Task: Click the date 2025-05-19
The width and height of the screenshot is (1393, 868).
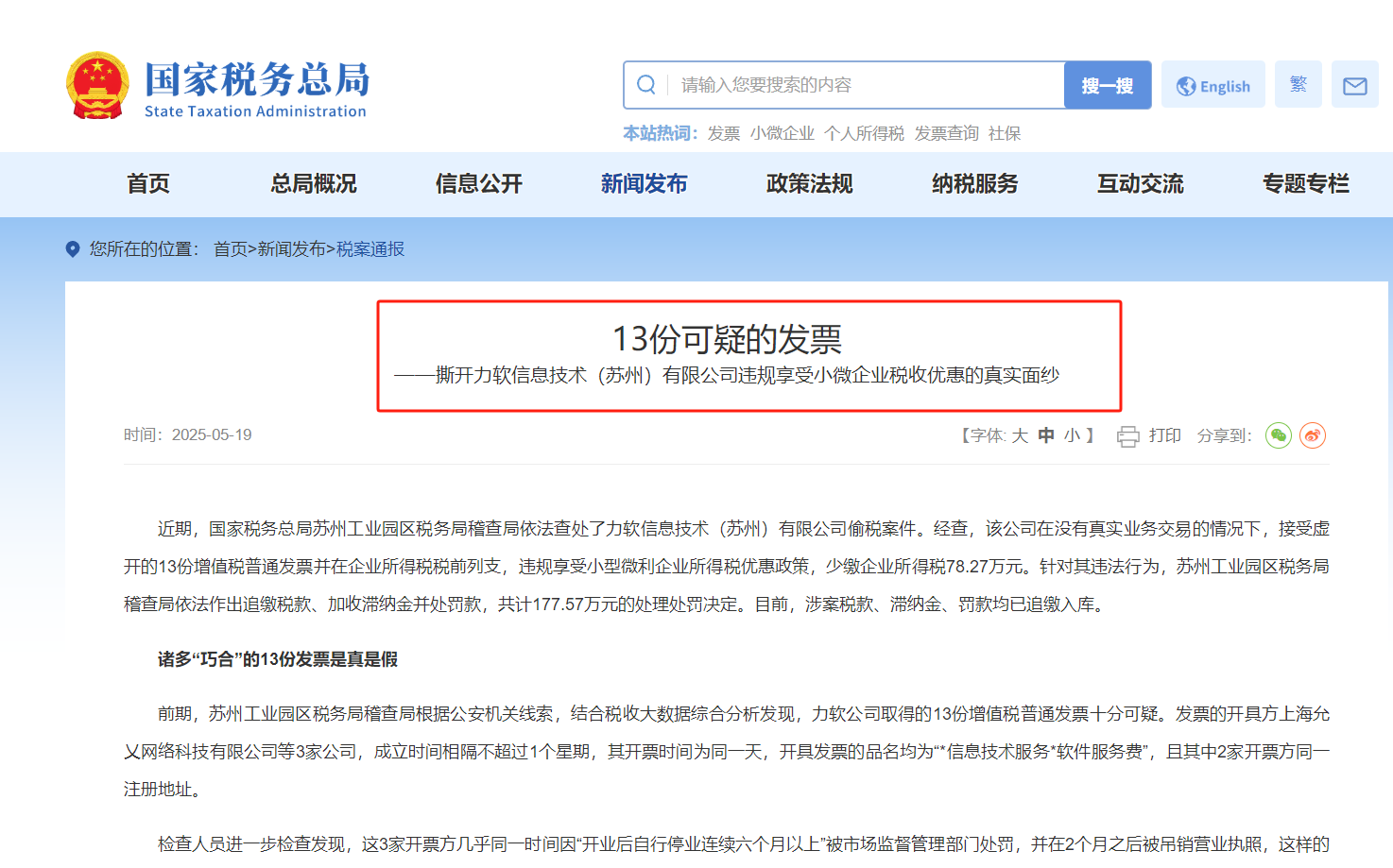Action: tap(212, 435)
